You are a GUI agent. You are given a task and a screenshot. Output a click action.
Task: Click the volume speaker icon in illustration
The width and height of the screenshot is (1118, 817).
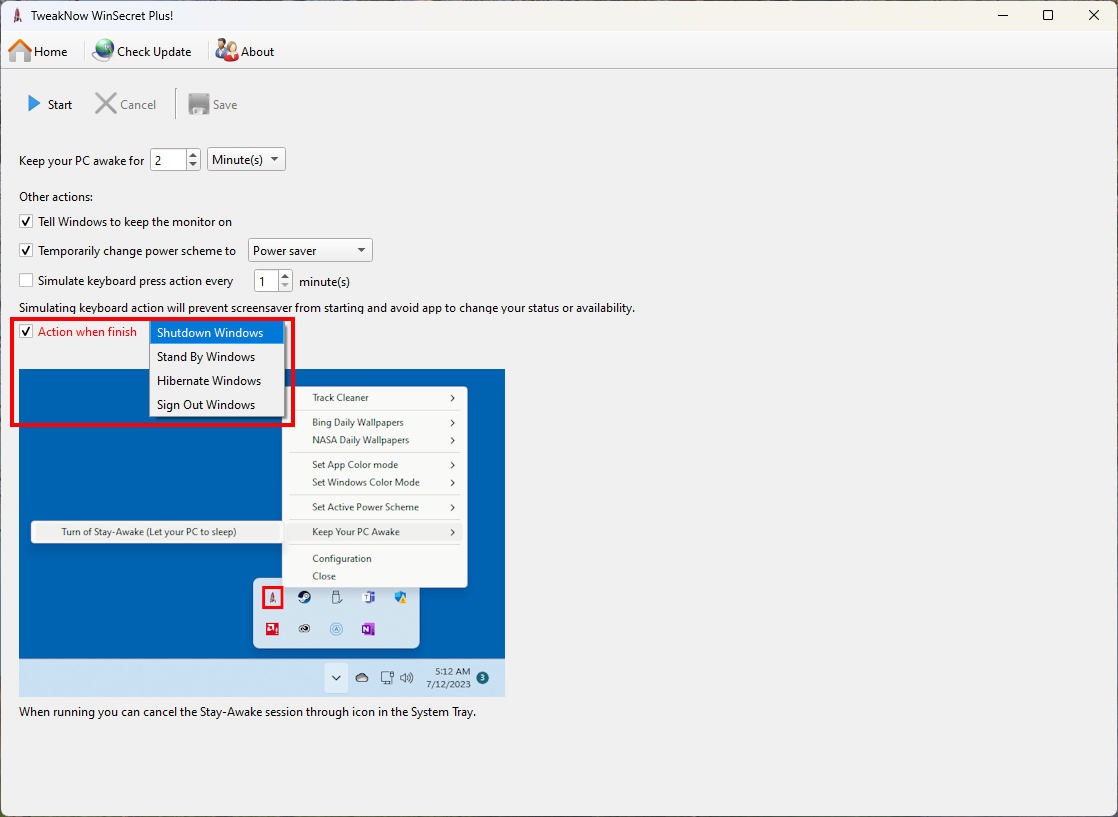pyautogui.click(x=406, y=678)
